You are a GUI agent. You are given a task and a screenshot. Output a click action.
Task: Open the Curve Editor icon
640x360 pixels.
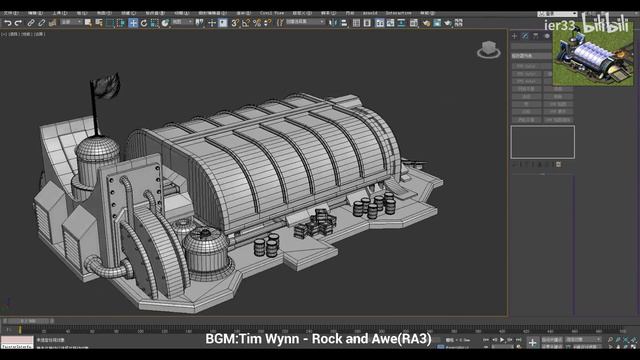tap(391, 23)
